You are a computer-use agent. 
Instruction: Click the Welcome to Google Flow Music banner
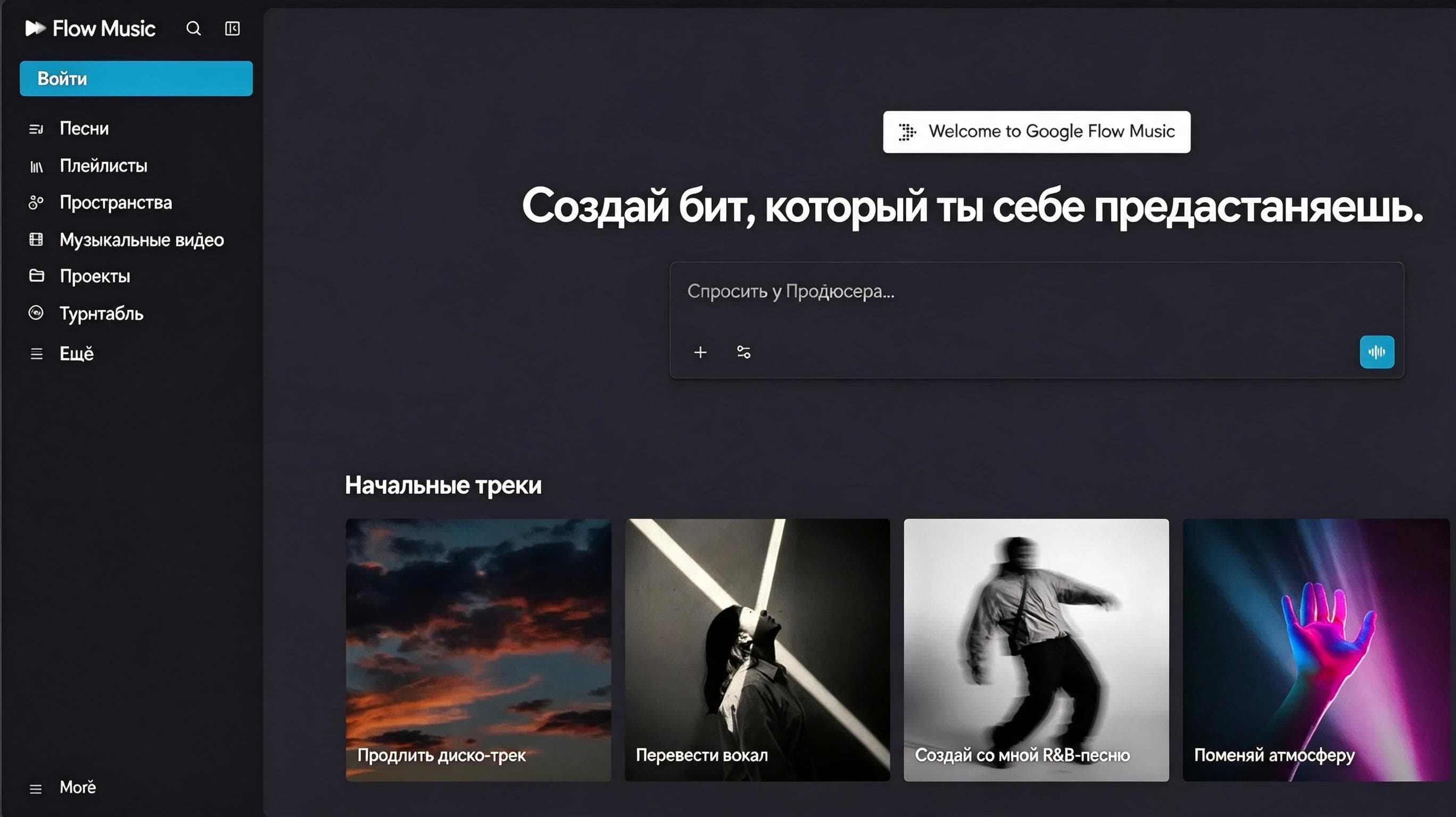click(x=1037, y=132)
